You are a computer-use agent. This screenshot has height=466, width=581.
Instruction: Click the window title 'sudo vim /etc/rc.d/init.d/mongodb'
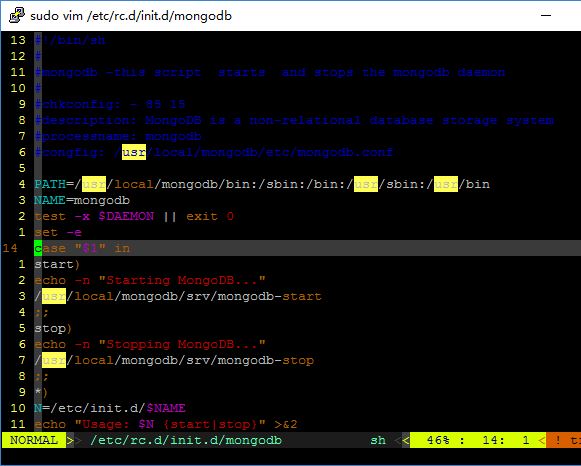tap(131, 16)
